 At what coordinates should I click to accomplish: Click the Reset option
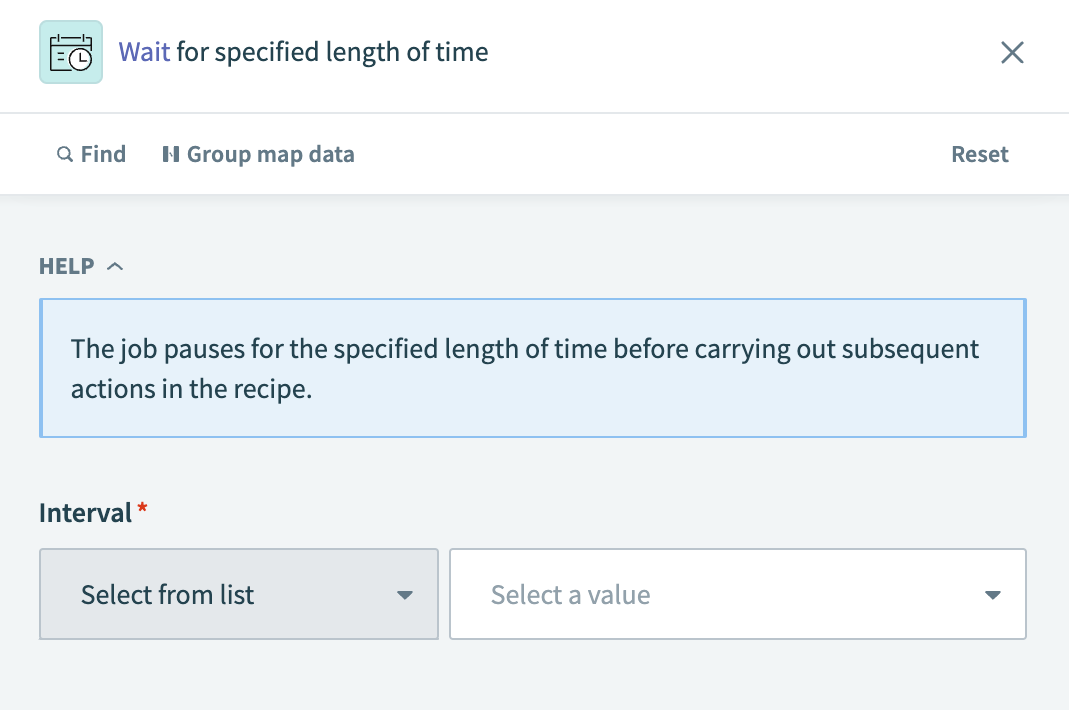click(979, 154)
